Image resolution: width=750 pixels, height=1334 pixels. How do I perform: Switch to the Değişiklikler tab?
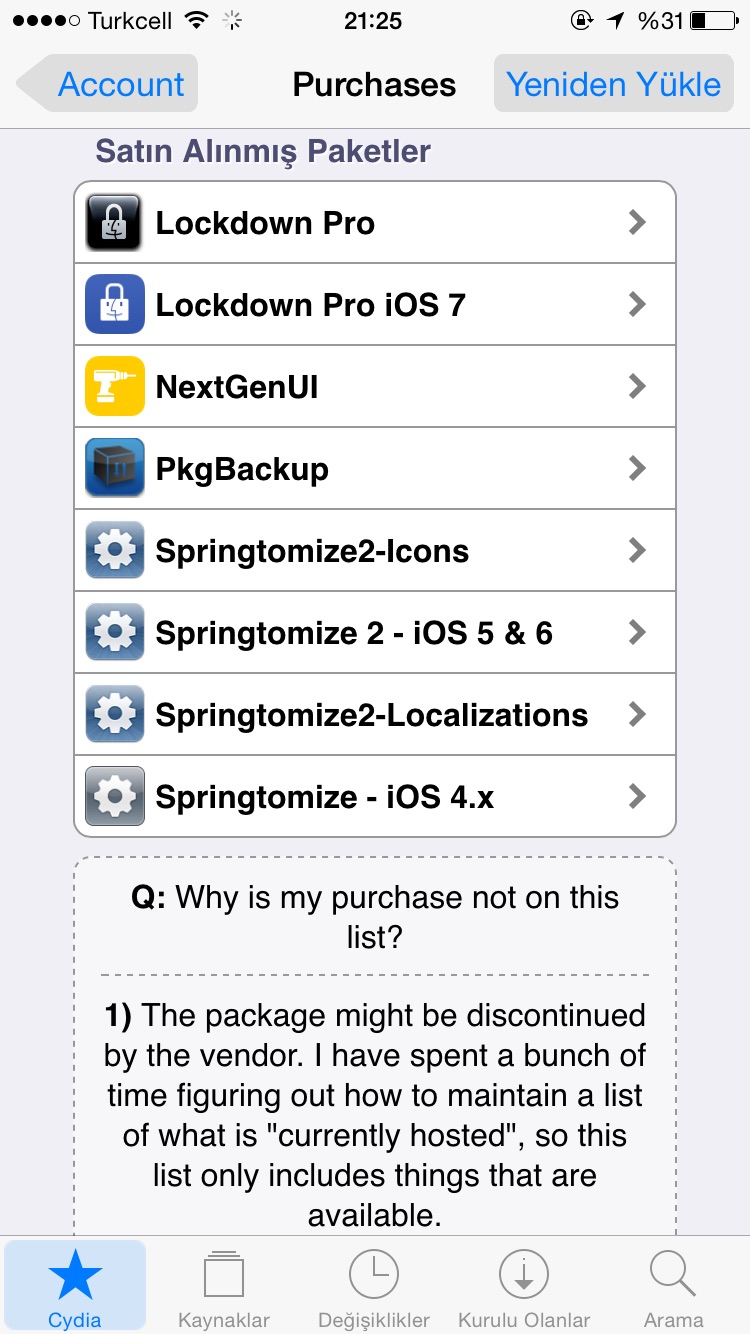click(374, 1286)
